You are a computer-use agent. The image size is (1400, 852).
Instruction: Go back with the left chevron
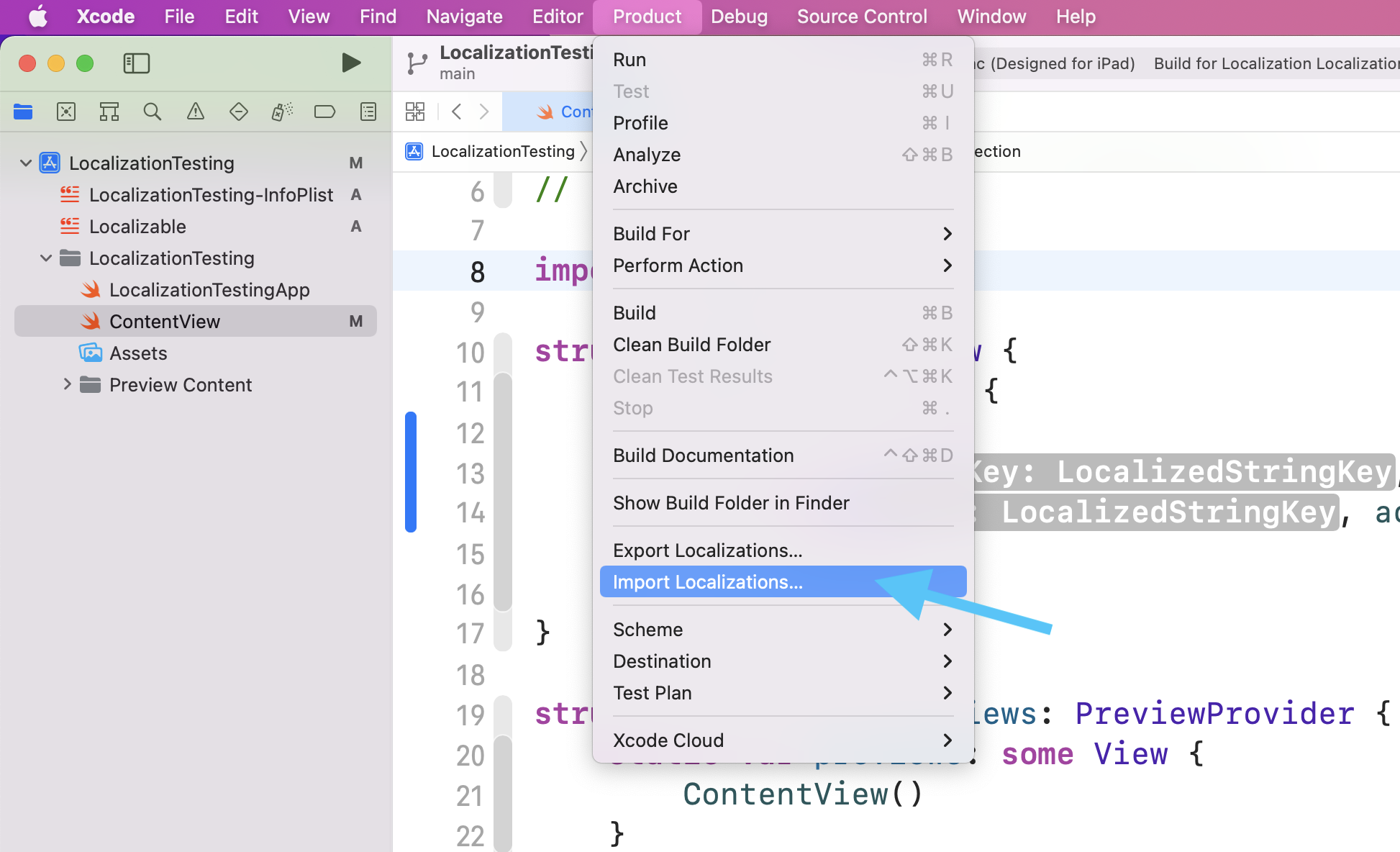click(x=456, y=112)
